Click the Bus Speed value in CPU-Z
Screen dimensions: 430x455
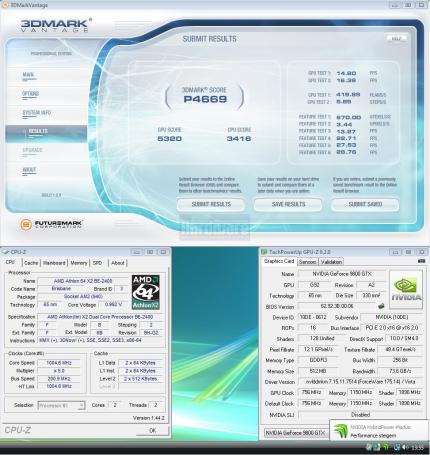(59, 379)
